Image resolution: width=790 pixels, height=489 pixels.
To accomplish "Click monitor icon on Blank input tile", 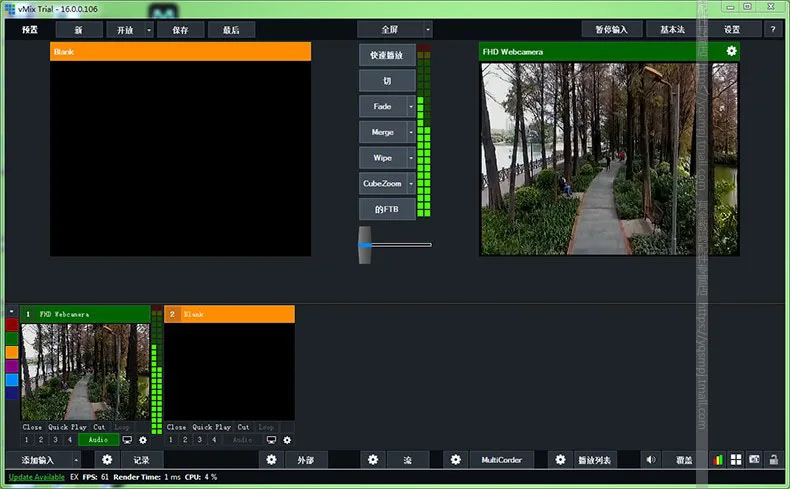I will tap(272, 440).
